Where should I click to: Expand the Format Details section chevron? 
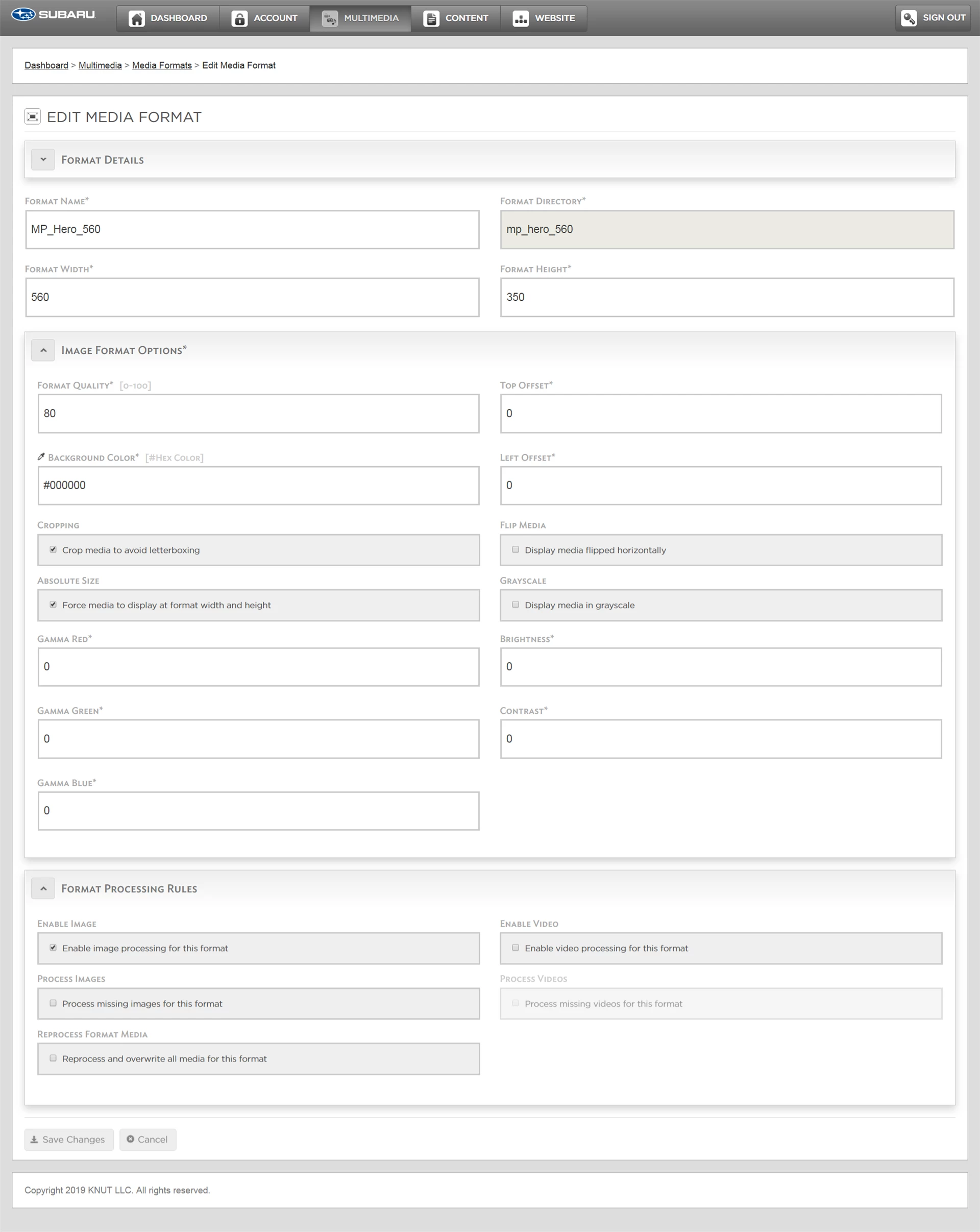tap(43, 159)
